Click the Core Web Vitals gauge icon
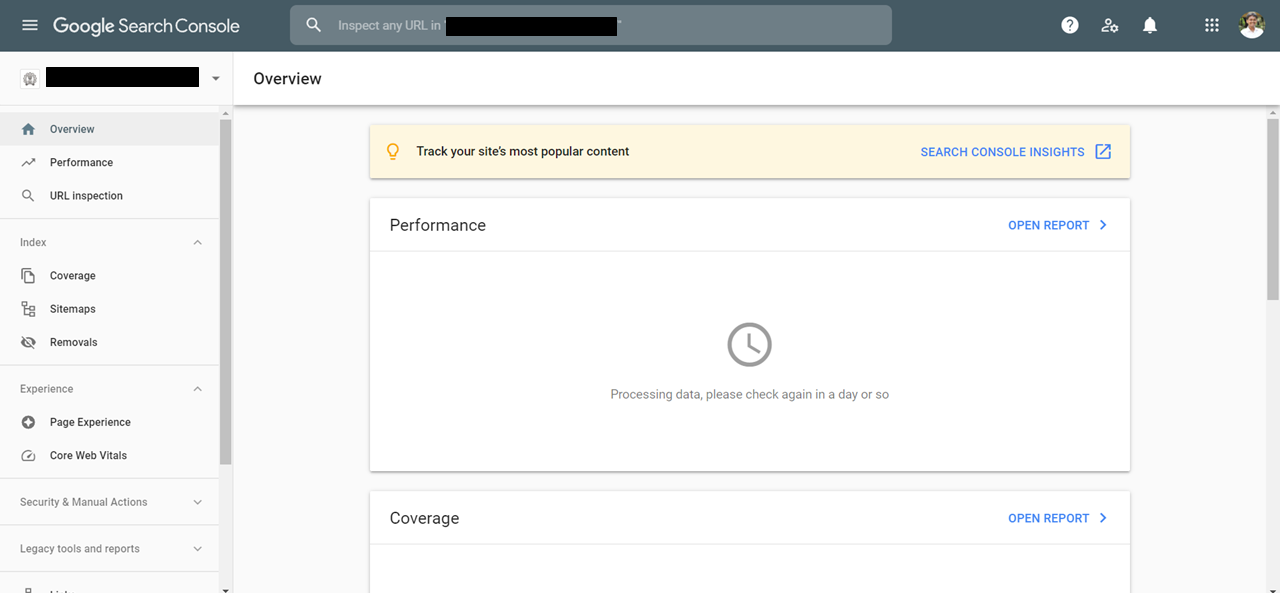This screenshot has height=593, width=1280. point(28,455)
